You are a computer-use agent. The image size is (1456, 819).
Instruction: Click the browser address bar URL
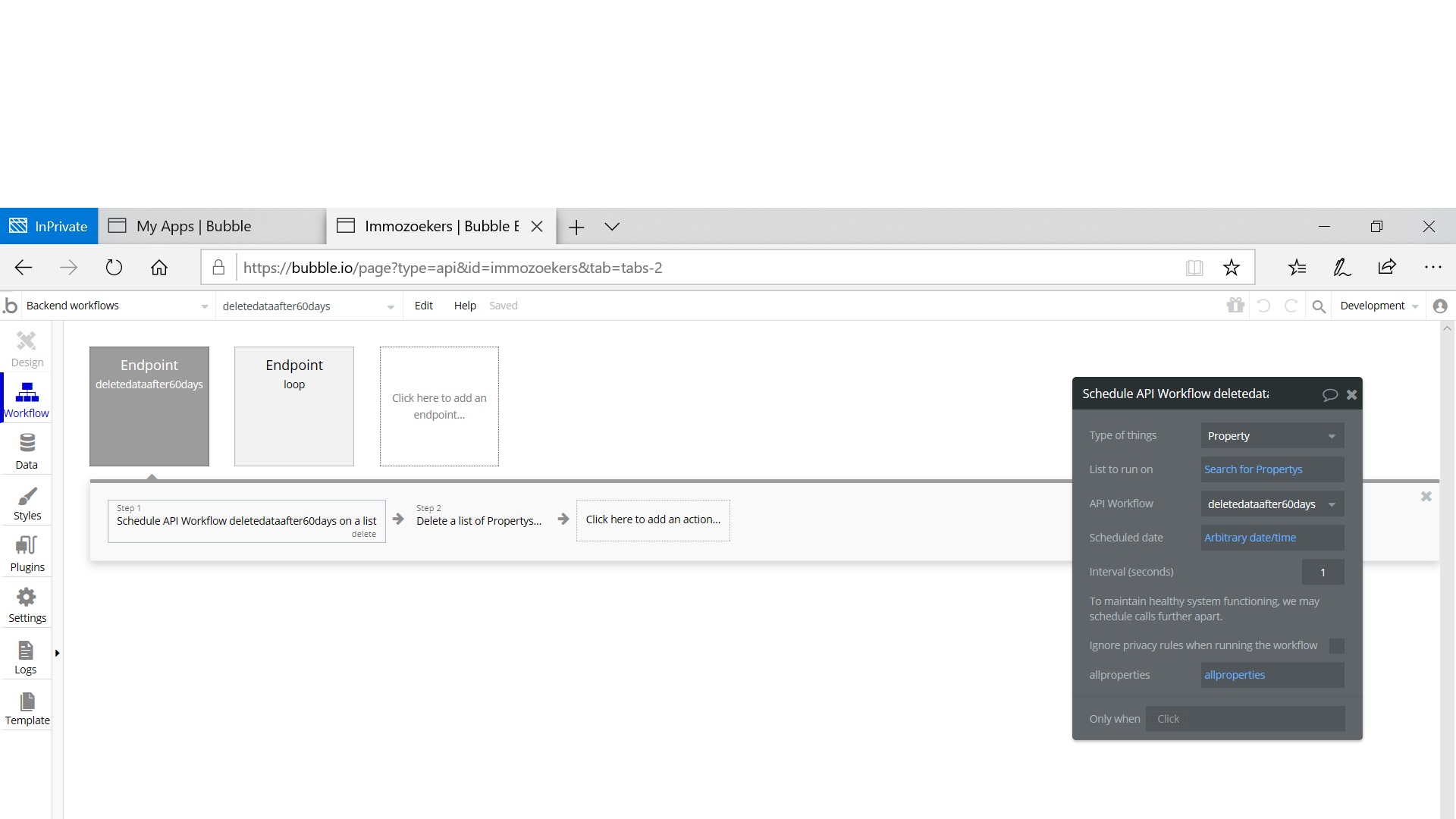coord(453,268)
